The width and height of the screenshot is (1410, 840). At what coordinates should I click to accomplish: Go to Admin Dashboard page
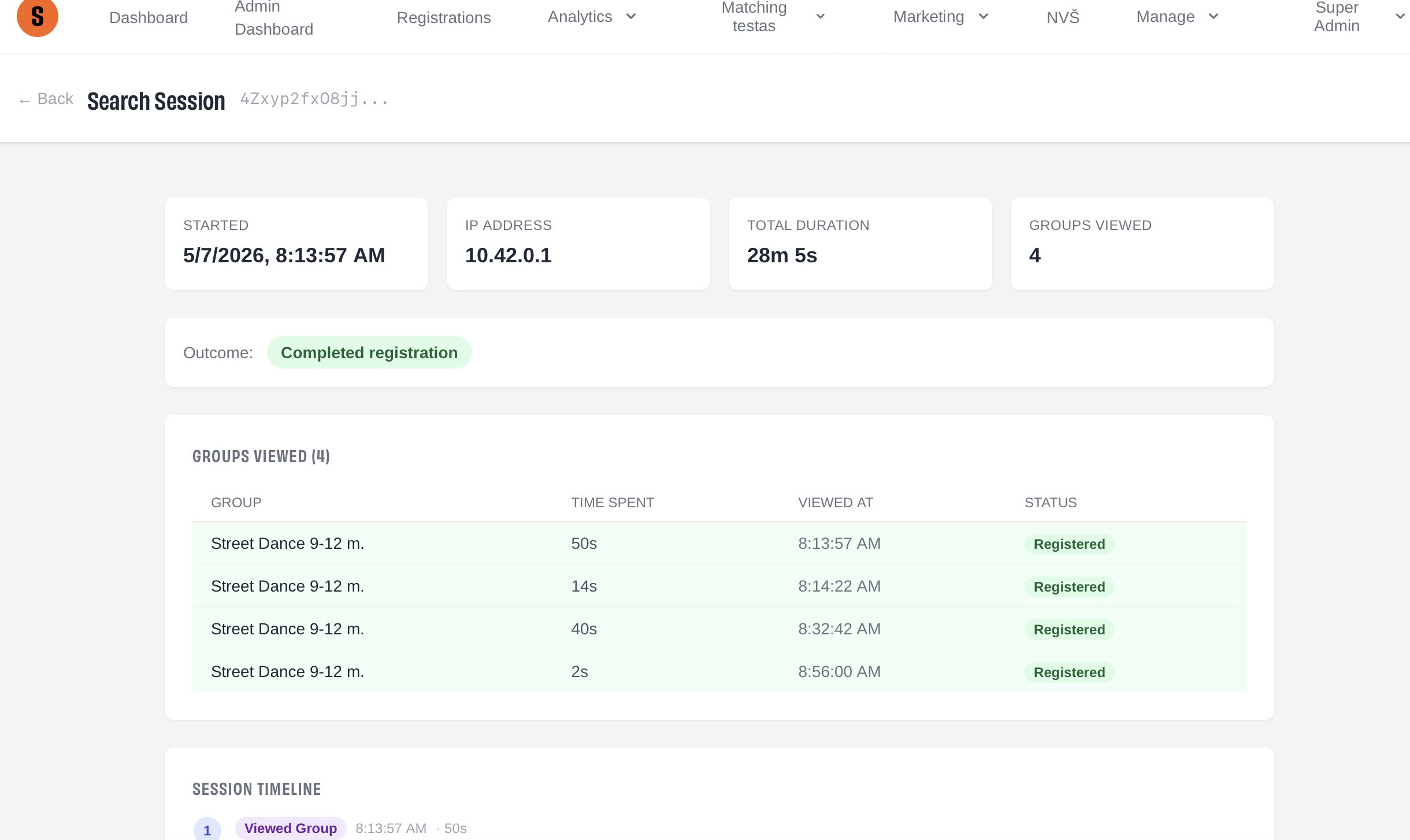[274, 18]
